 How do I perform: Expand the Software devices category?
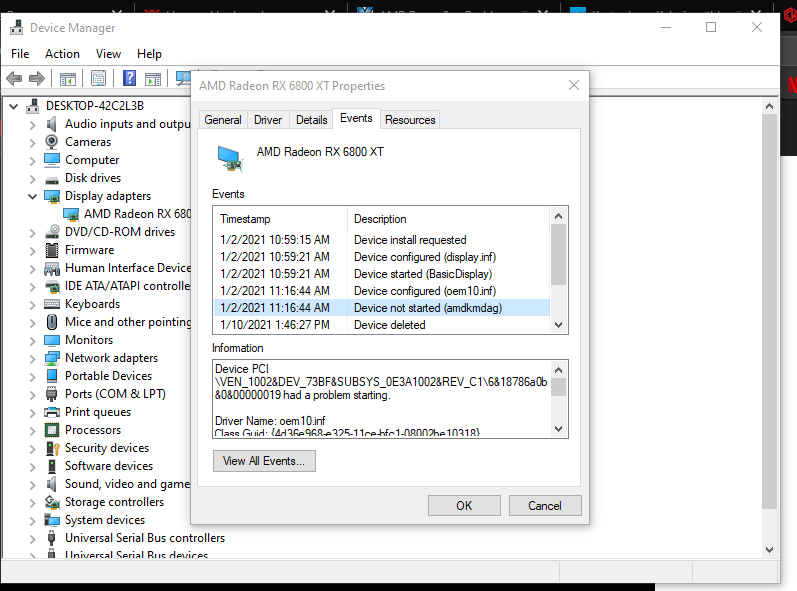(33, 467)
